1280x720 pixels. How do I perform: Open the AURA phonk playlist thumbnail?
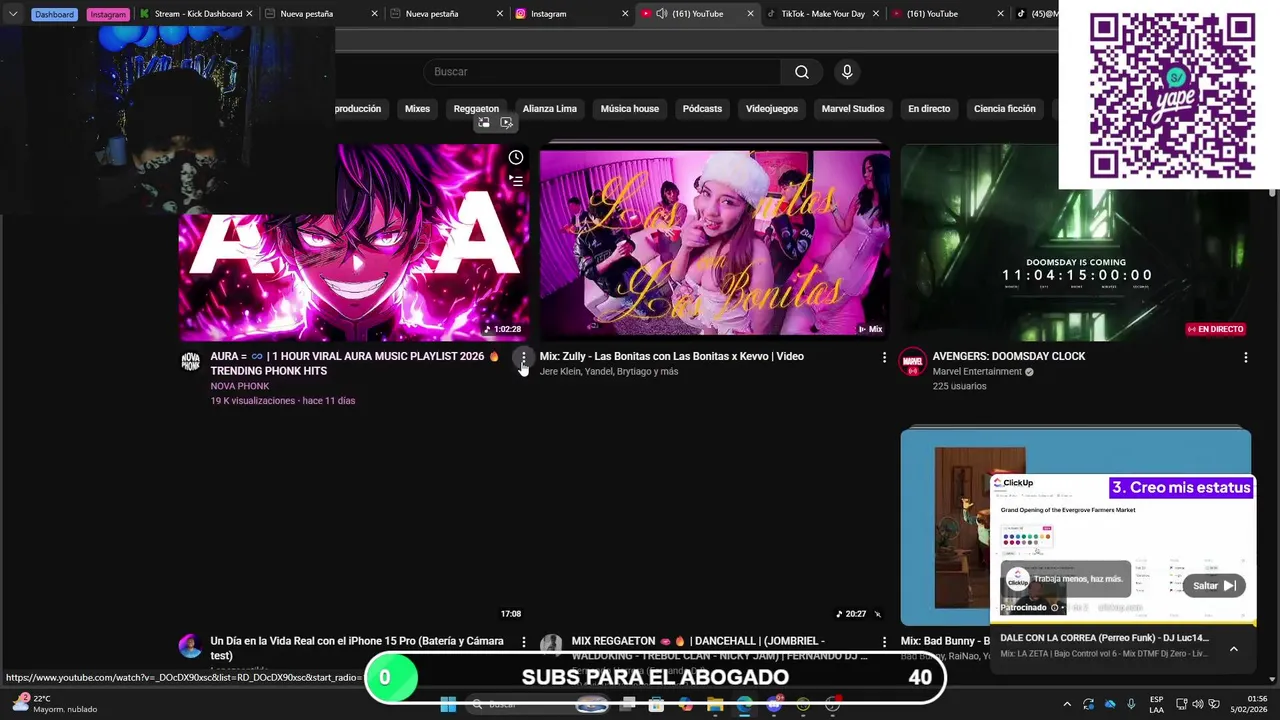(x=354, y=243)
